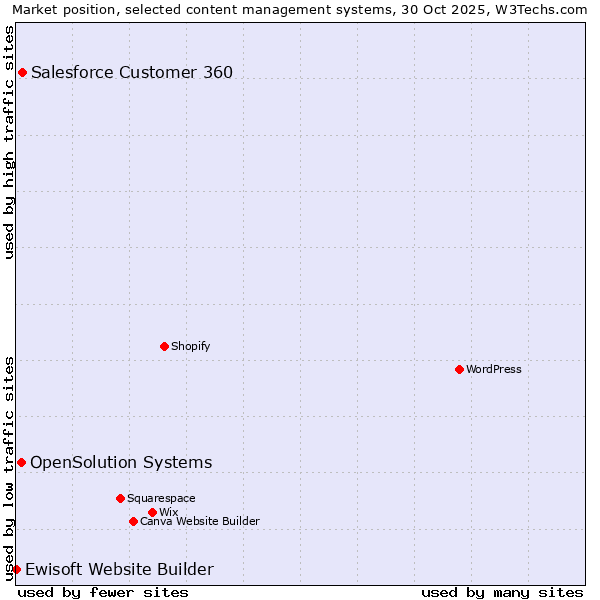Click the 'used by fewer sites' axis label
This screenshot has height=600, width=600.
click(x=103, y=592)
